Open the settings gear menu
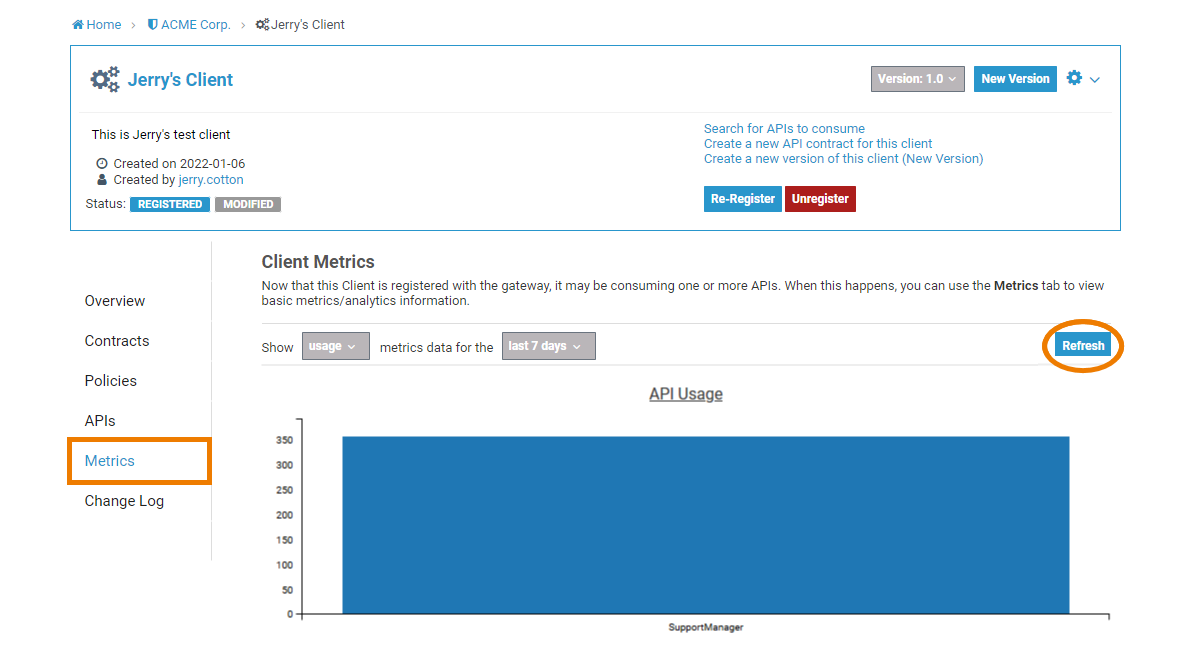The height and width of the screenshot is (649, 1183). (x=1082, y=78)
